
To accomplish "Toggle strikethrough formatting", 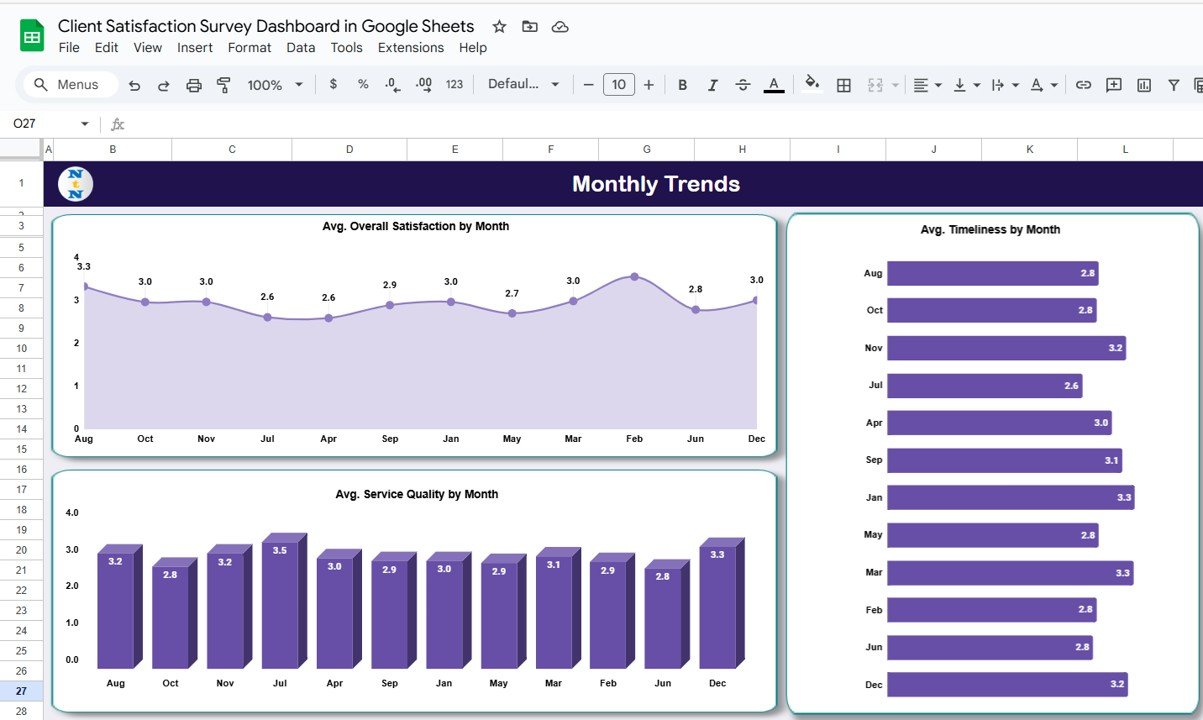I will coord(742,85).
